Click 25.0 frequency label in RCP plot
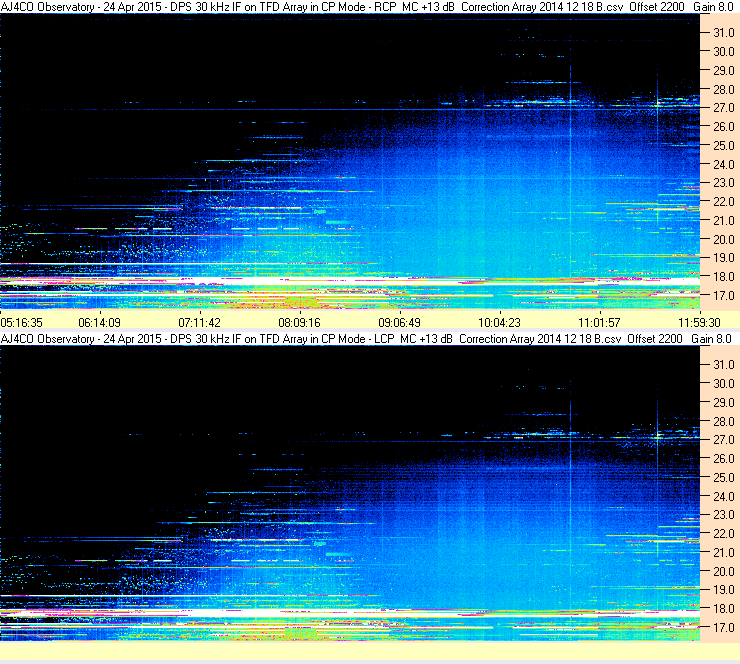Viewport: 740px width, 664px height. 724,146
